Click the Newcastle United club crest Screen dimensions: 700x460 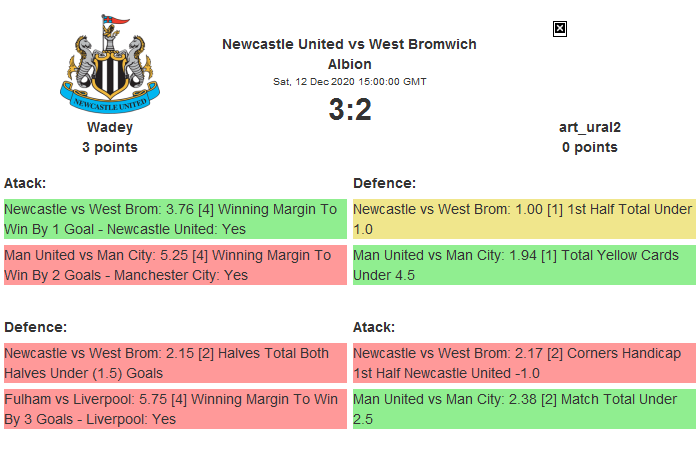[x=110, y=65]
